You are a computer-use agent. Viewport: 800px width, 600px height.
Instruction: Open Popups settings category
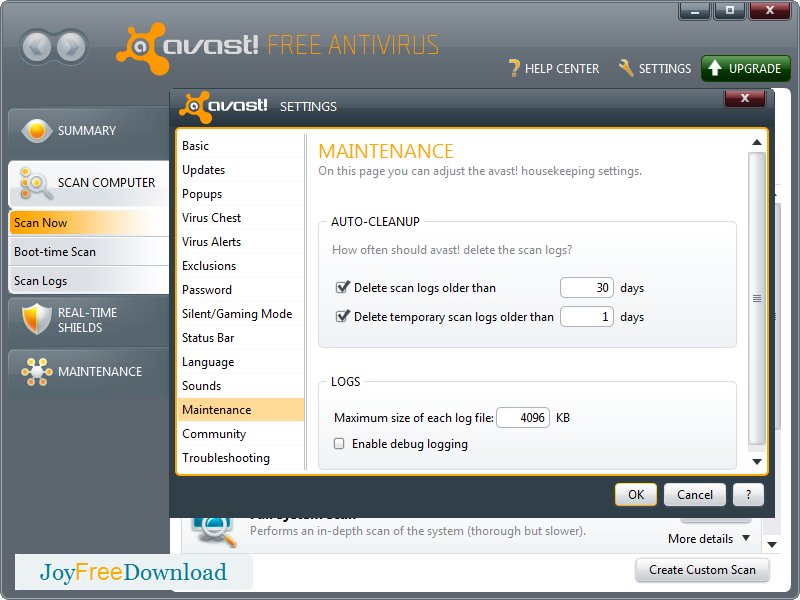click(240, 194)
